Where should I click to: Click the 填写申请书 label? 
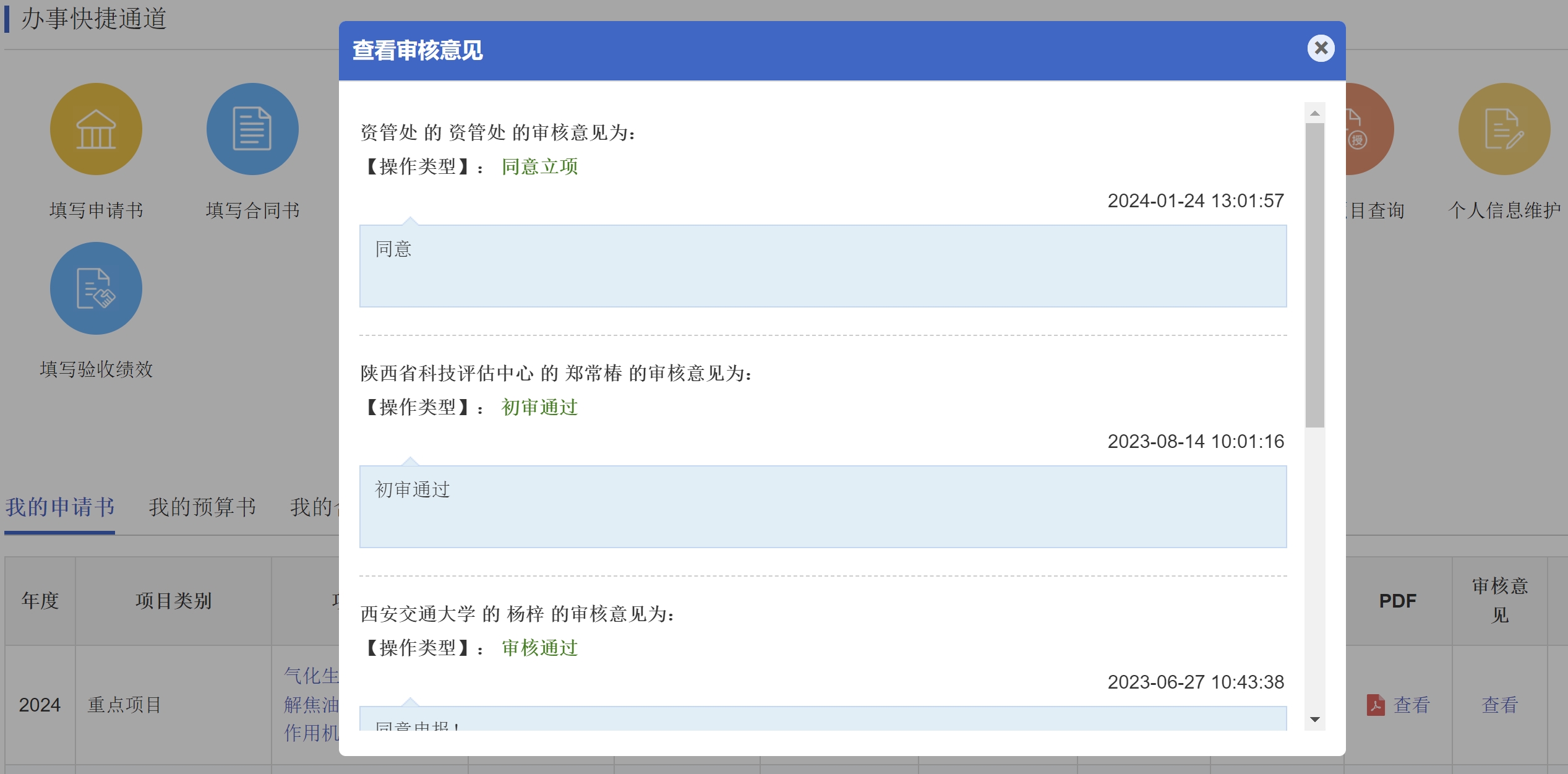coord(96,210)
